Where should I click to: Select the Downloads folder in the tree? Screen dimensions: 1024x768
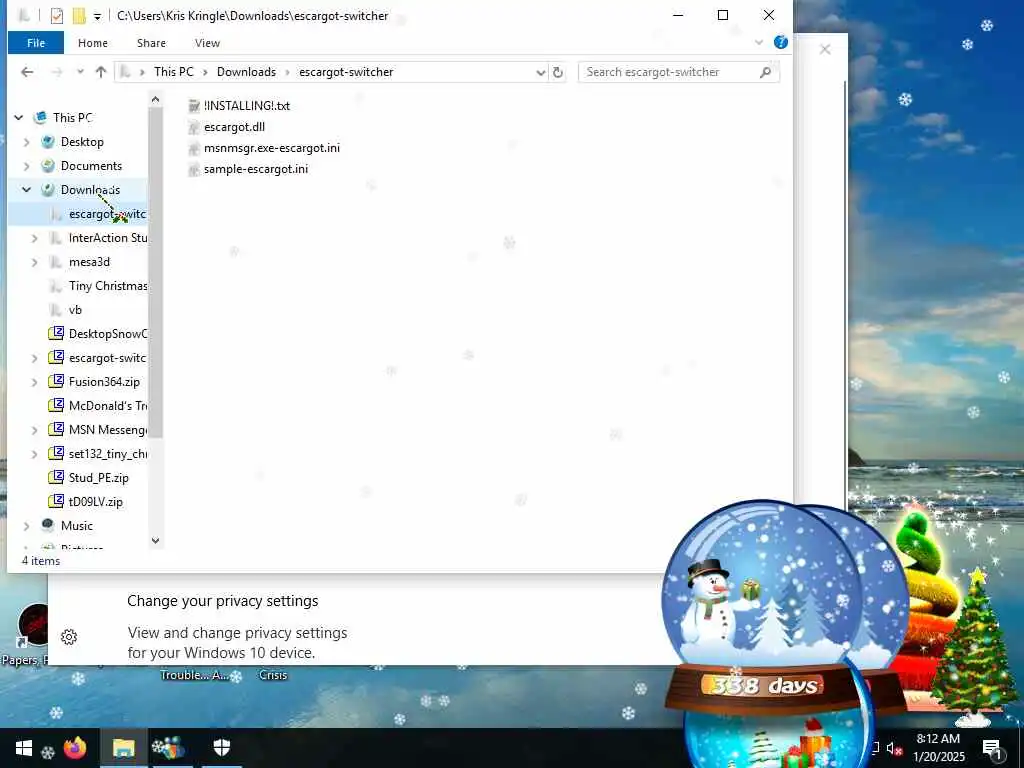point(90,189)
